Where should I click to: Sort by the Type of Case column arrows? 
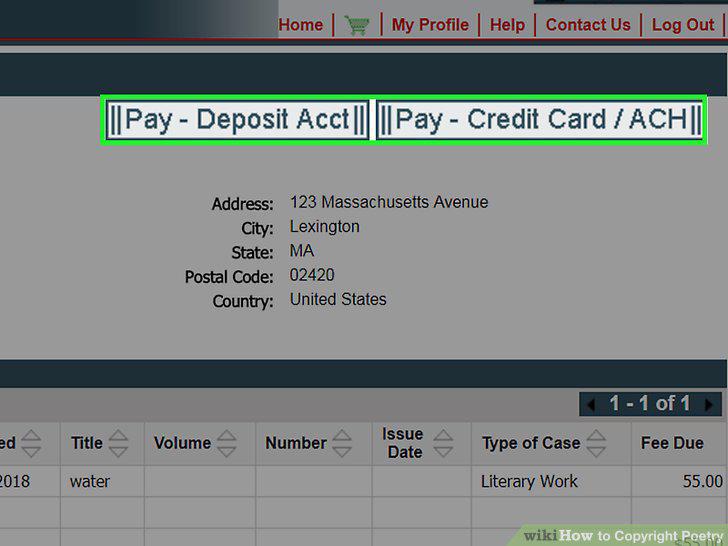pyautogui.click(x=596, y=443)
